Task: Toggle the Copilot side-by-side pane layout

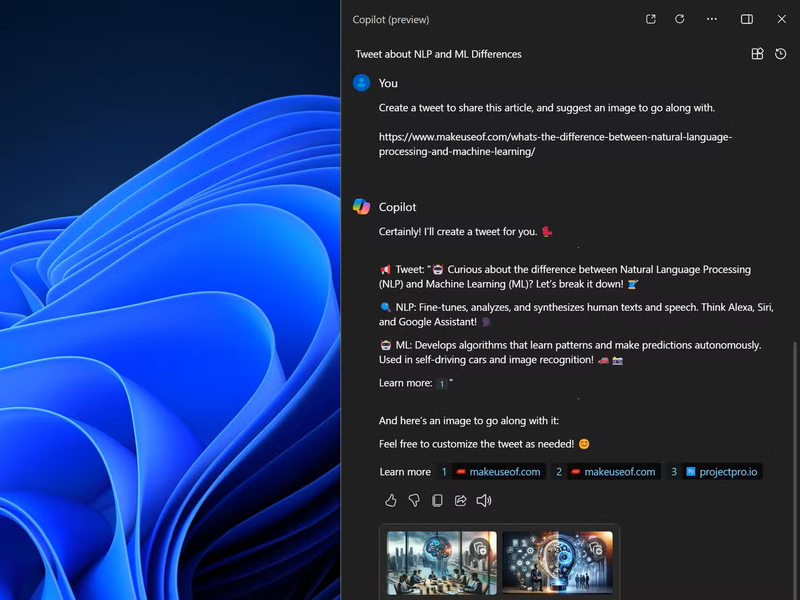Action: [746, 19]
